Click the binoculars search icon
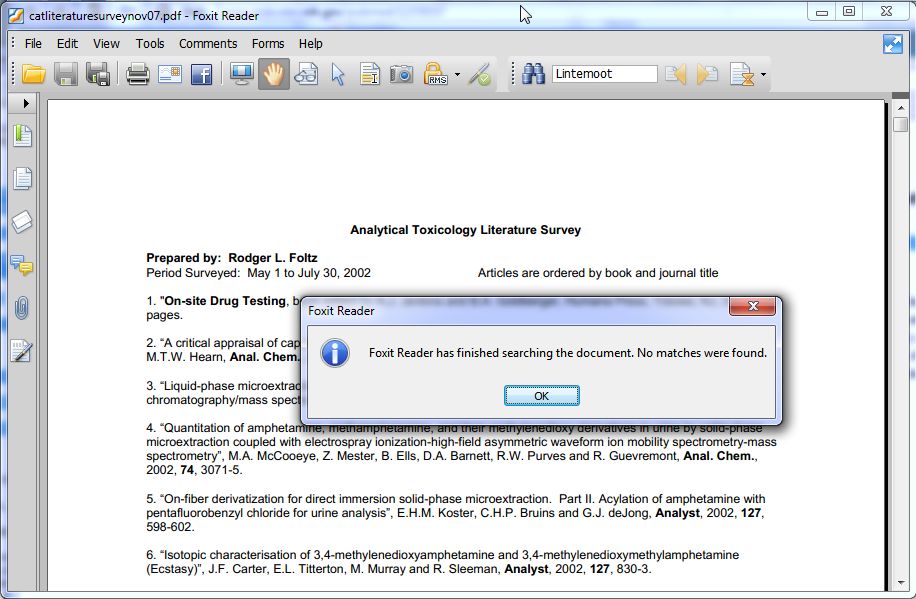The height and width of the screenshot is (599, 916). pos(533,74)
